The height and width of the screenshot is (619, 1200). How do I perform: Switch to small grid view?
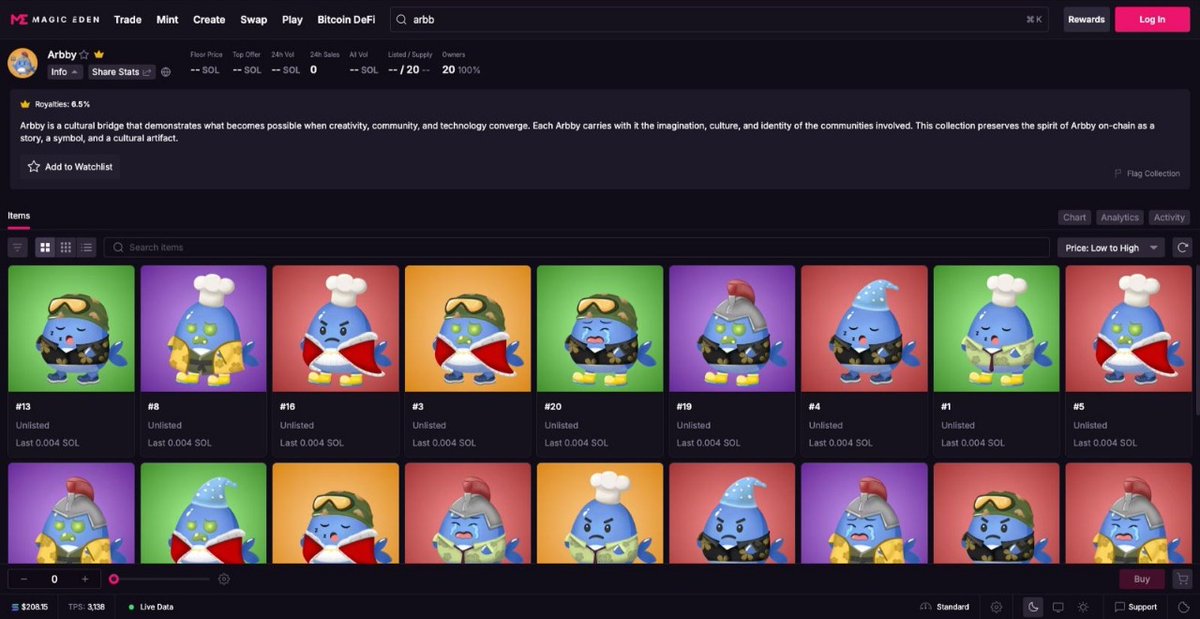[x=66, y=247]
